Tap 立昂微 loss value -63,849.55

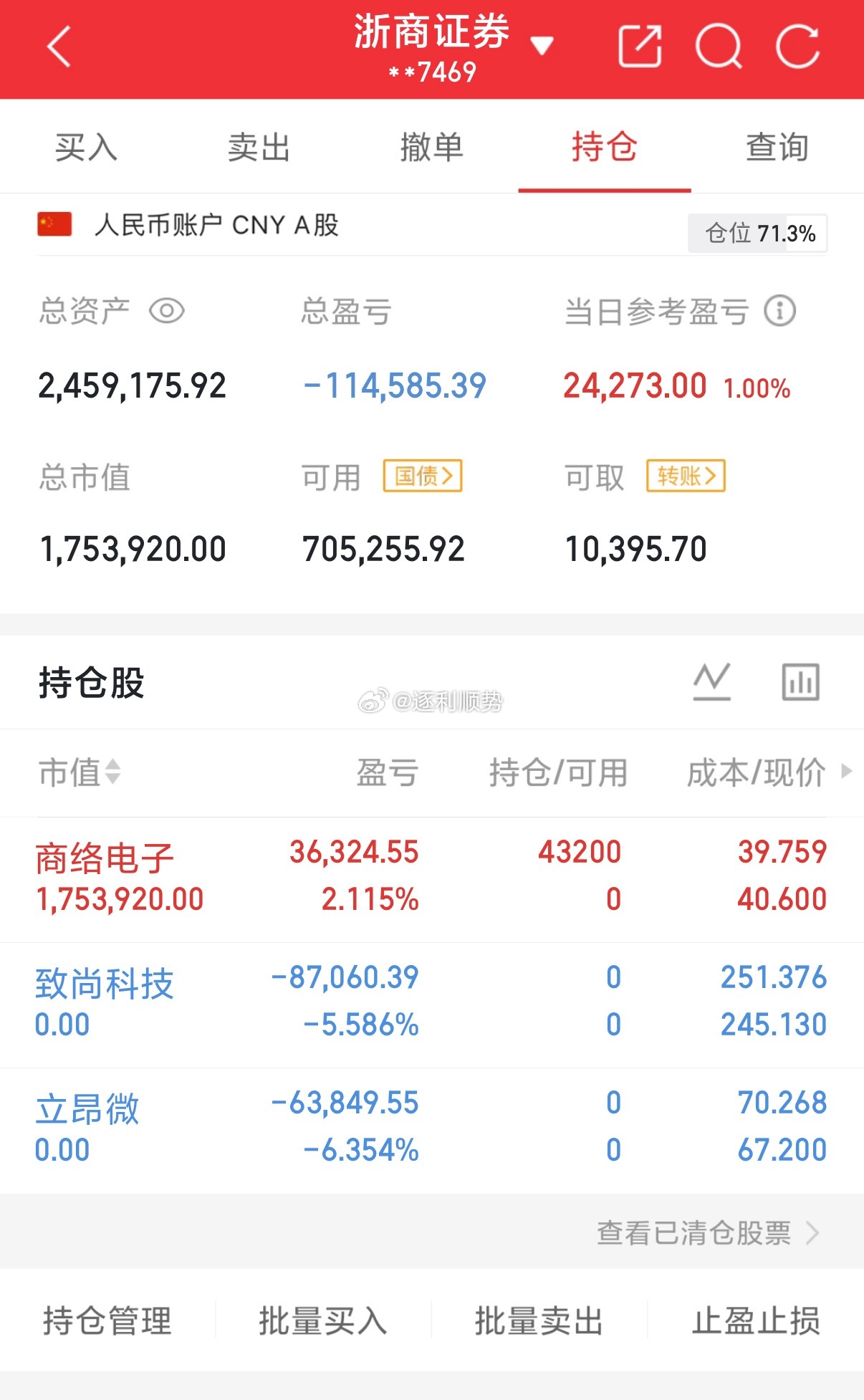click(345, 1103)
